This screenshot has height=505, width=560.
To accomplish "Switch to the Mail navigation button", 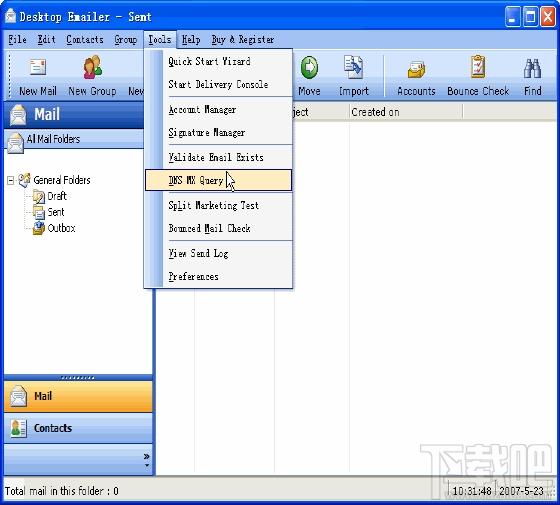I will pos(78,396).
